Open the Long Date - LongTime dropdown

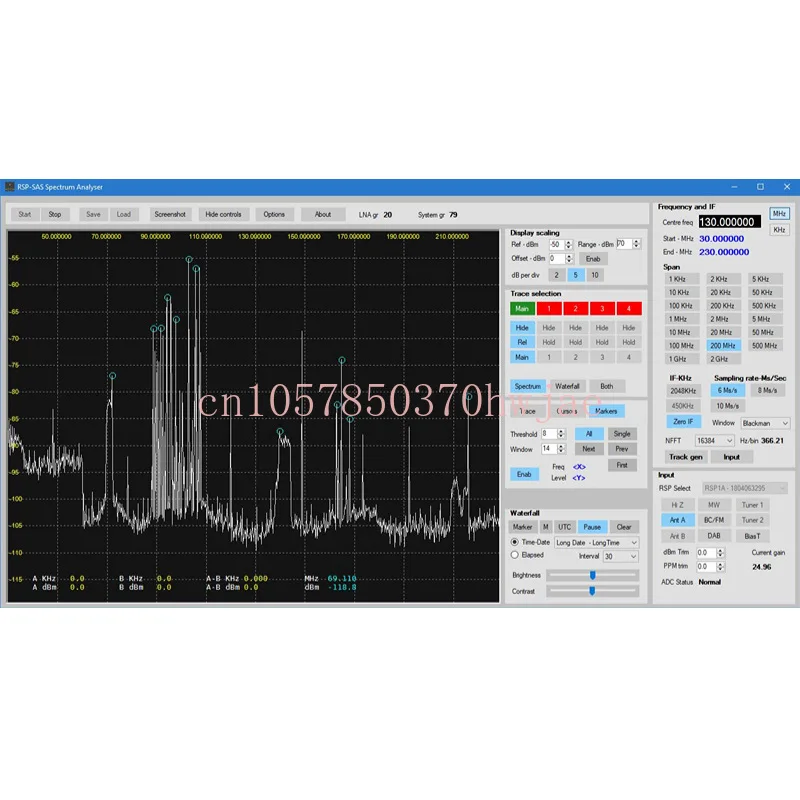(597, 542)
